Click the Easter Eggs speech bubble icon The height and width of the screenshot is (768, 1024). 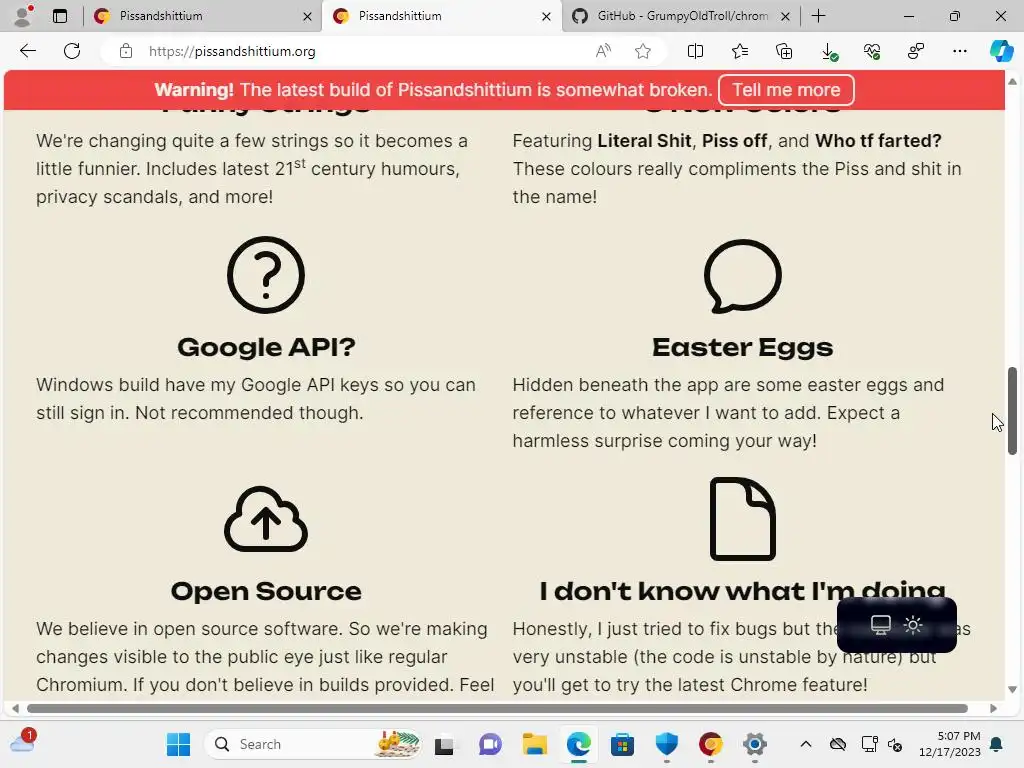[743, 276]
